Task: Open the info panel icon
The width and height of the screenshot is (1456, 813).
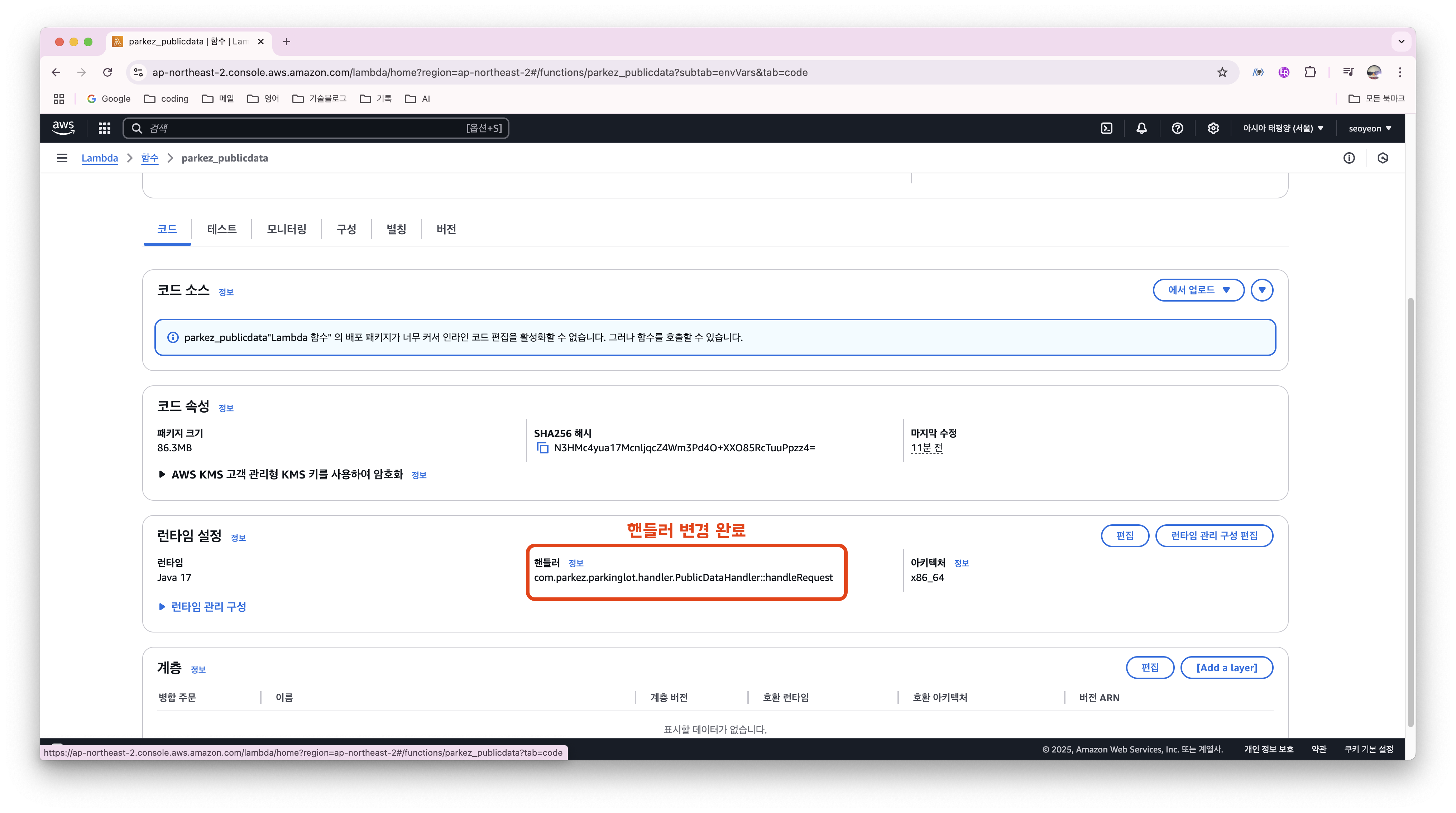Action: 1349,158
